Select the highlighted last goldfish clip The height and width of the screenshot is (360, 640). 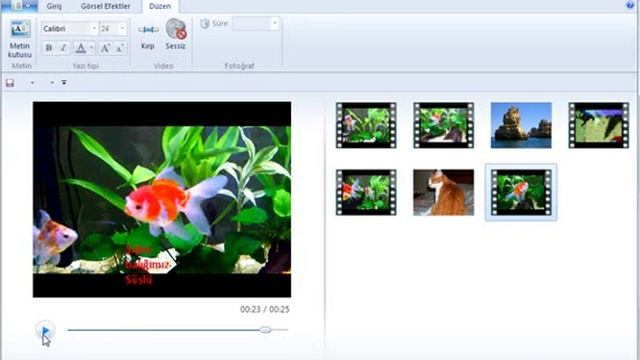pyautogui.click(x=521, y=192)
